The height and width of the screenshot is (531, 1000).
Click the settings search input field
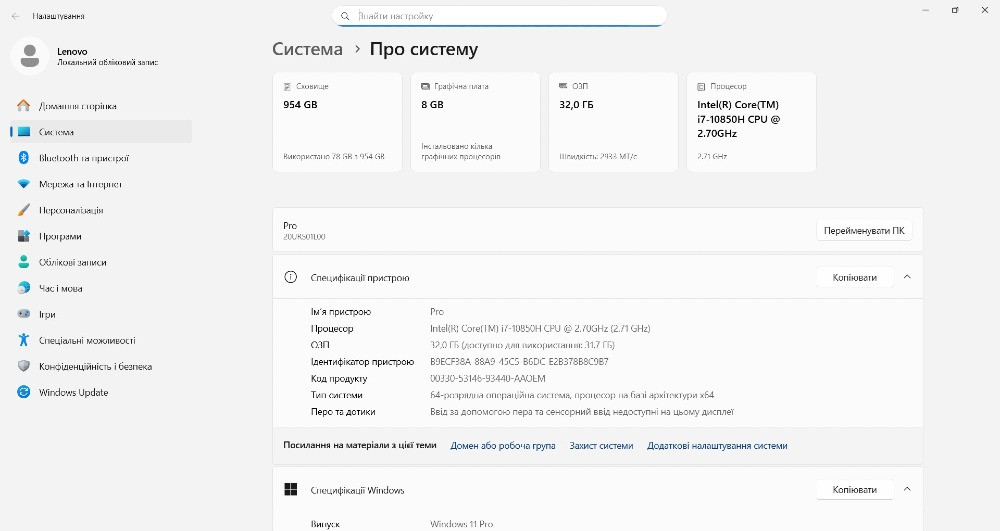[x=499, y=16]
